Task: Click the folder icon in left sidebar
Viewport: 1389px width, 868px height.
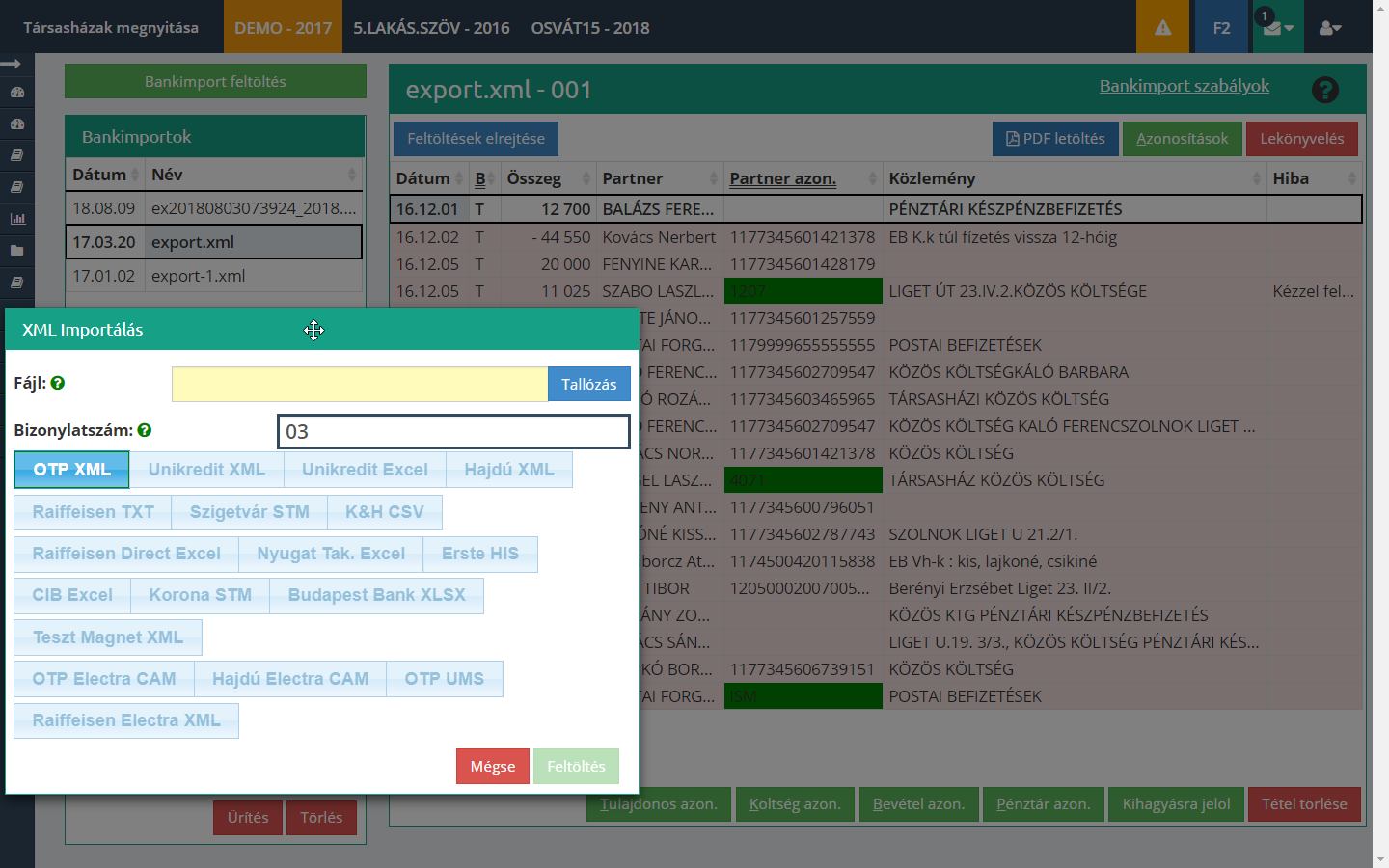Action: point(16,251)
